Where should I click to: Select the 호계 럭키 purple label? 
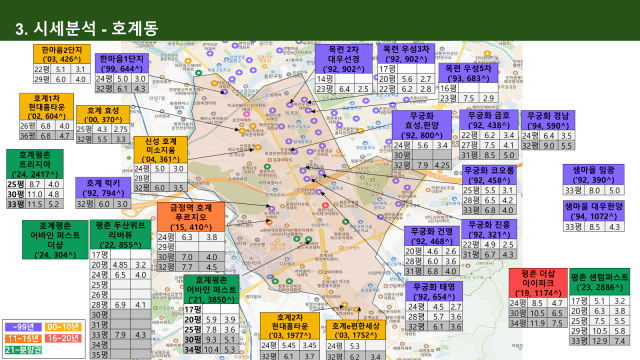(x=103, y=188)
